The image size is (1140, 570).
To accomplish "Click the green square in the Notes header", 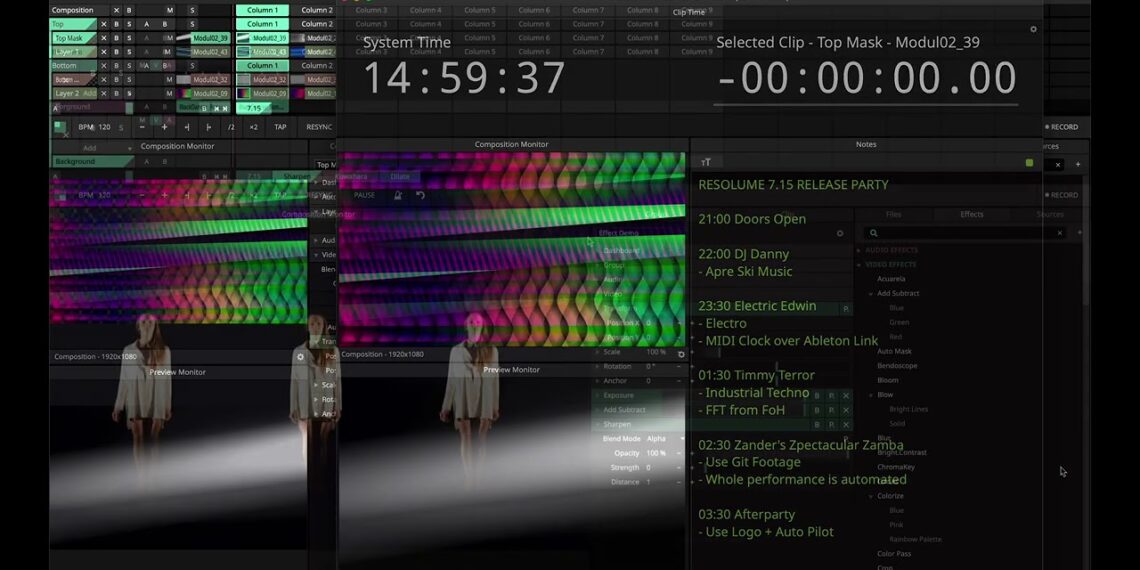I will click(x=1029, y=163).
